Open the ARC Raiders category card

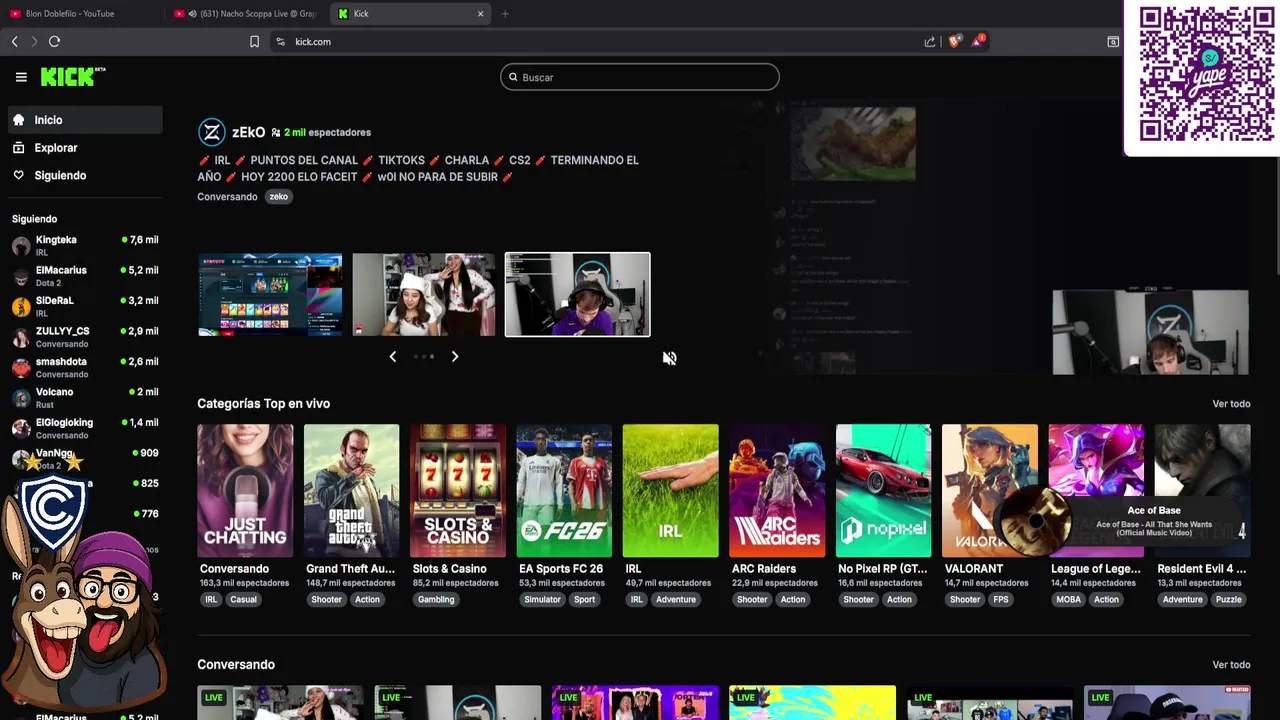point(777,491)
